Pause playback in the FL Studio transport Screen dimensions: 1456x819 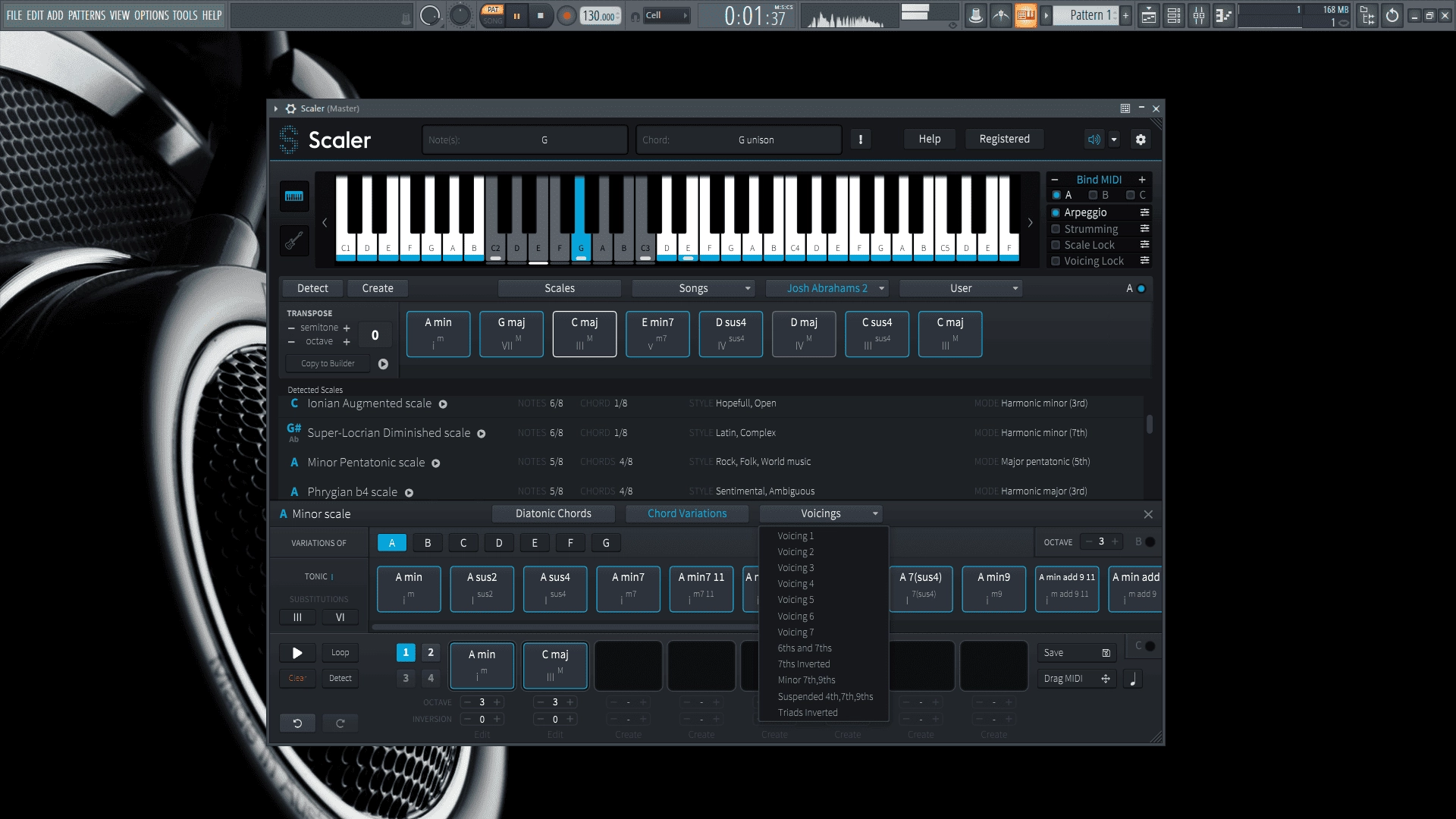tap(517, 16)
